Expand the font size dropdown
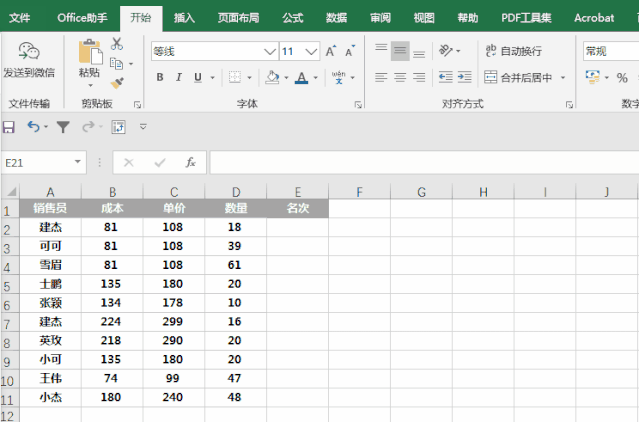This screenshot has height=422, width=639. pos(314,51)
